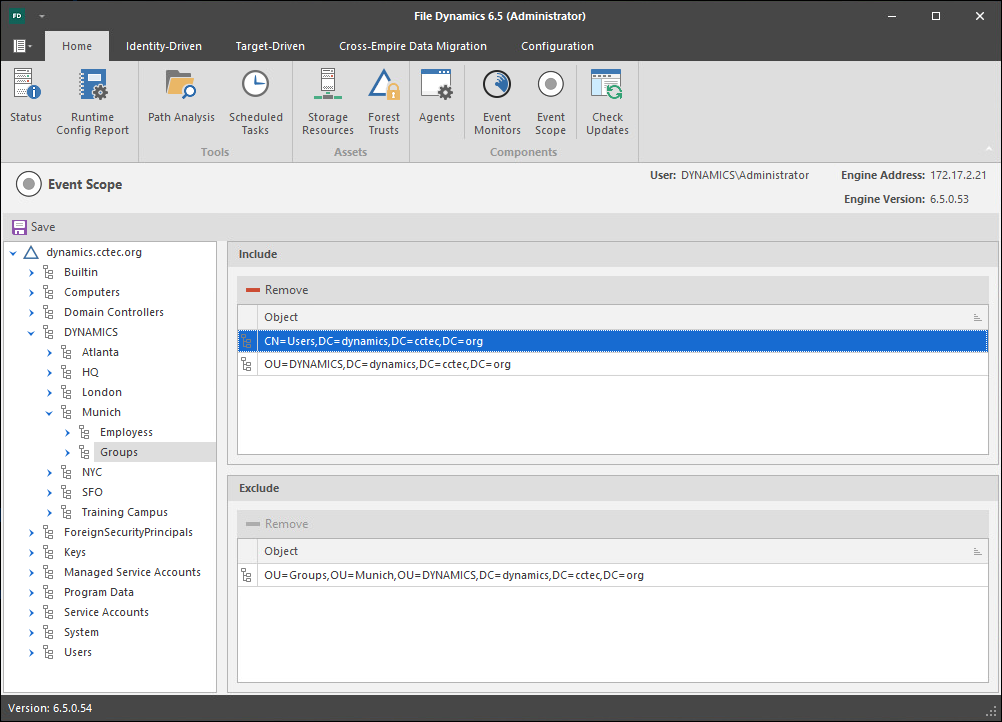Select the Training Campus tree item
This screenshot has height=722, width=1002.
(x=124, y=512)
